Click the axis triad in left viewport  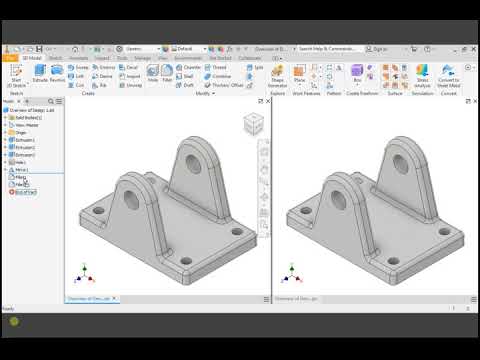(84, 274)
